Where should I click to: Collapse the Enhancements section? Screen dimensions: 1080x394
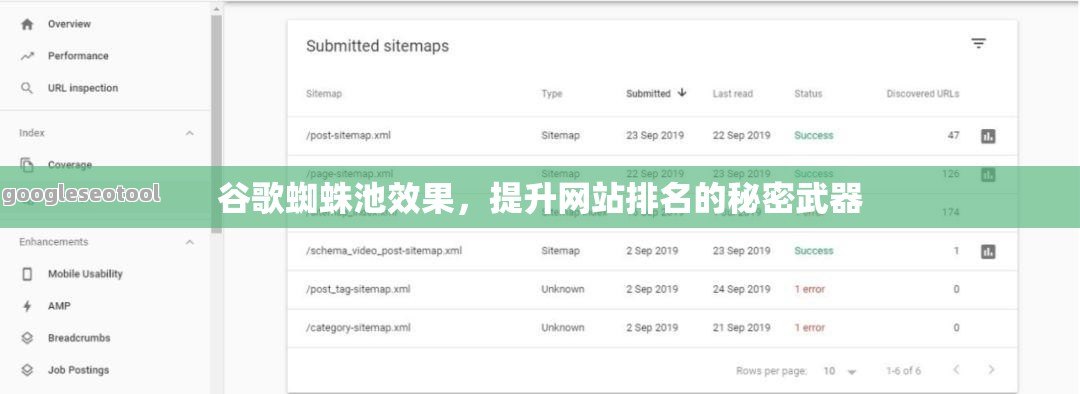click(x=189, y=242)
